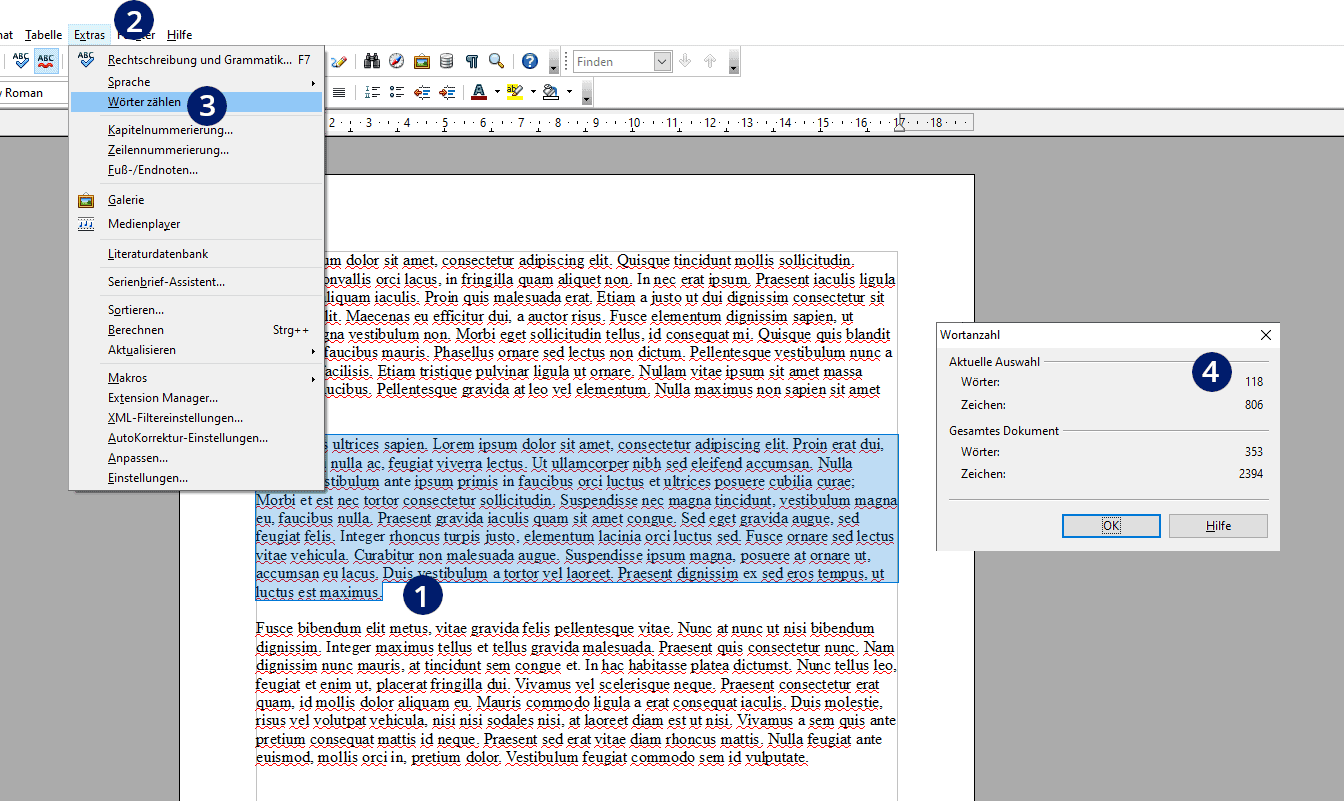Click the find previous up-arrow icon
The height and width of the screenshot is (801, 1344).
(x=710, y=61)
